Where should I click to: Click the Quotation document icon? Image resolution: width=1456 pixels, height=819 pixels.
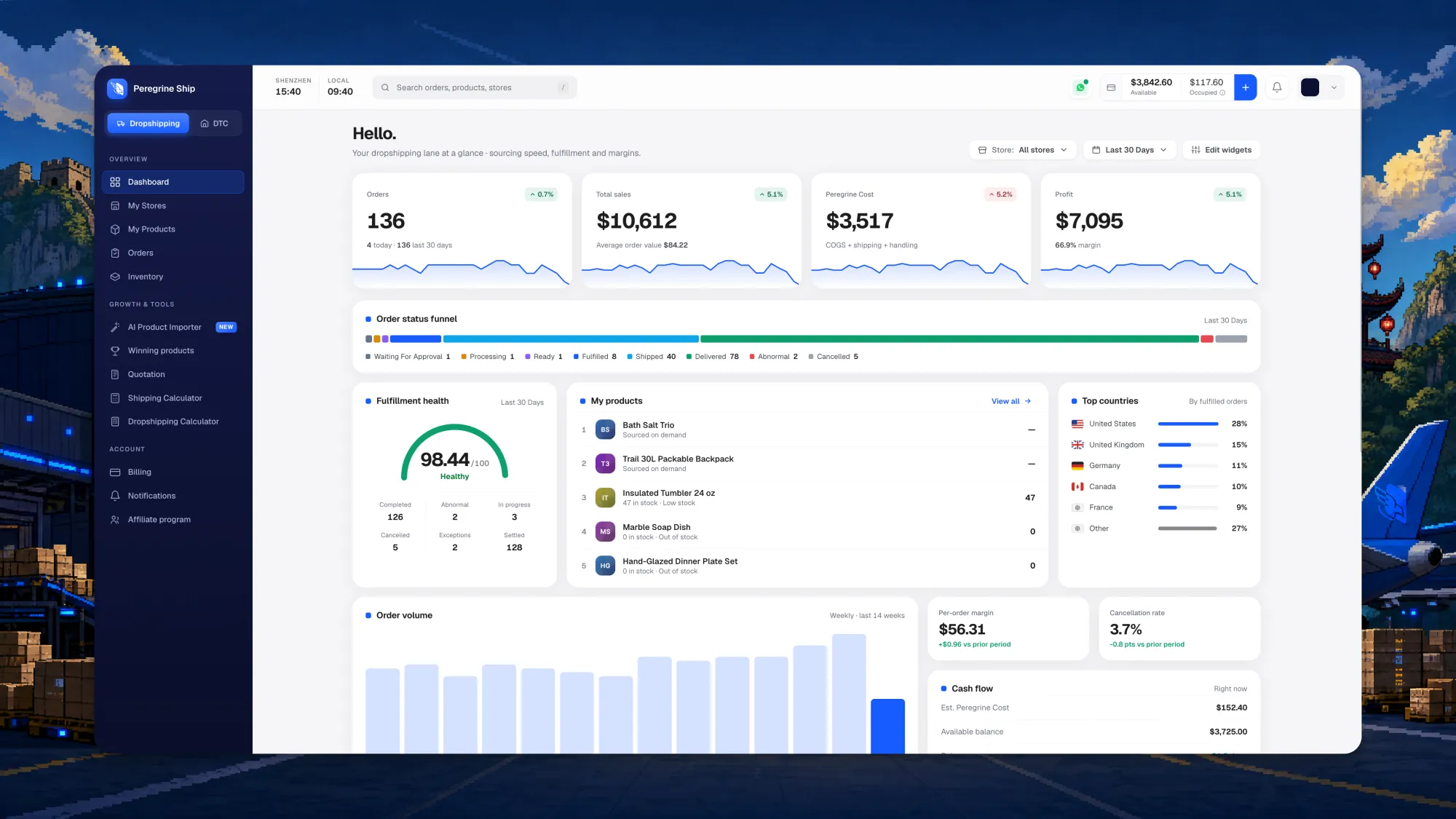click(115, 374)
